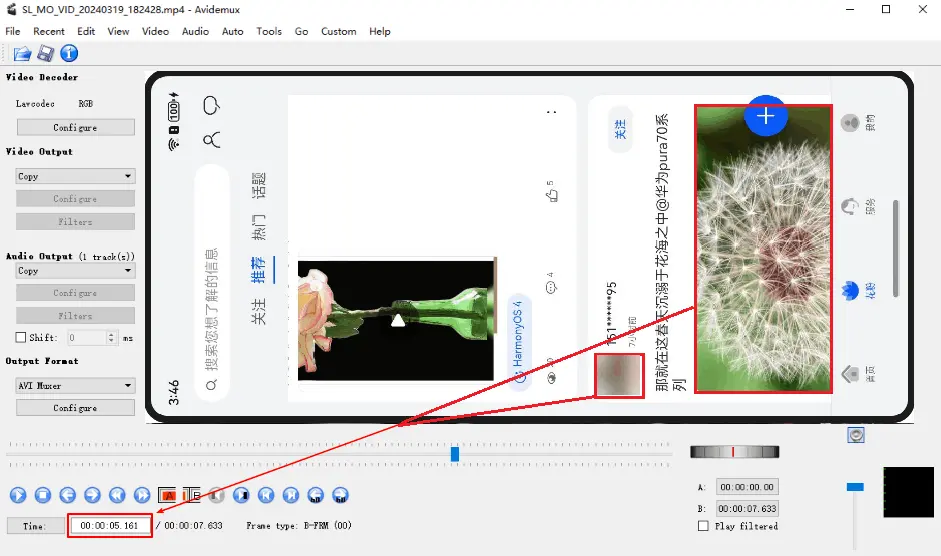Screen dimensions: 941x556
Task: Open a video file with folder icon
Action: pos(22,53)
